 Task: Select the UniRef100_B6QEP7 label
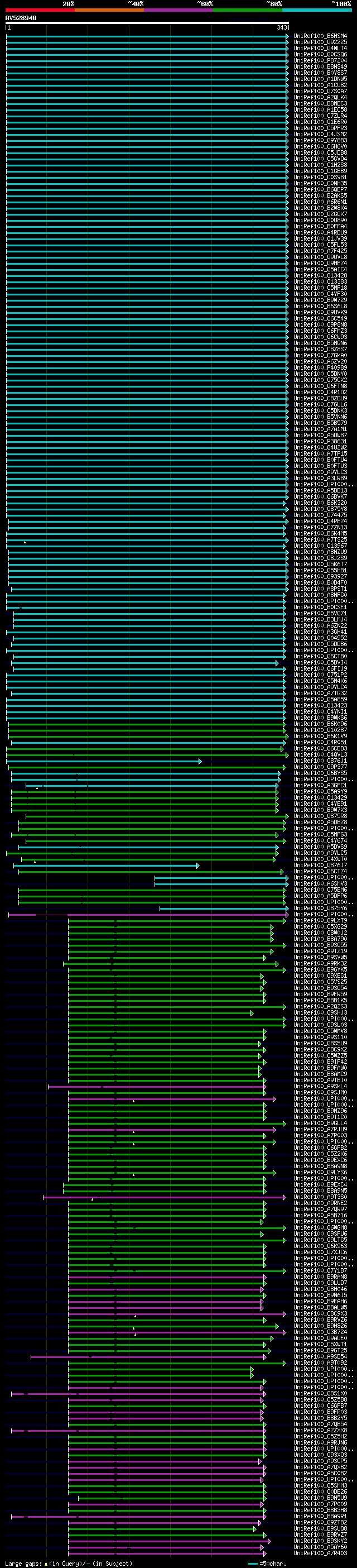point(320,189)
